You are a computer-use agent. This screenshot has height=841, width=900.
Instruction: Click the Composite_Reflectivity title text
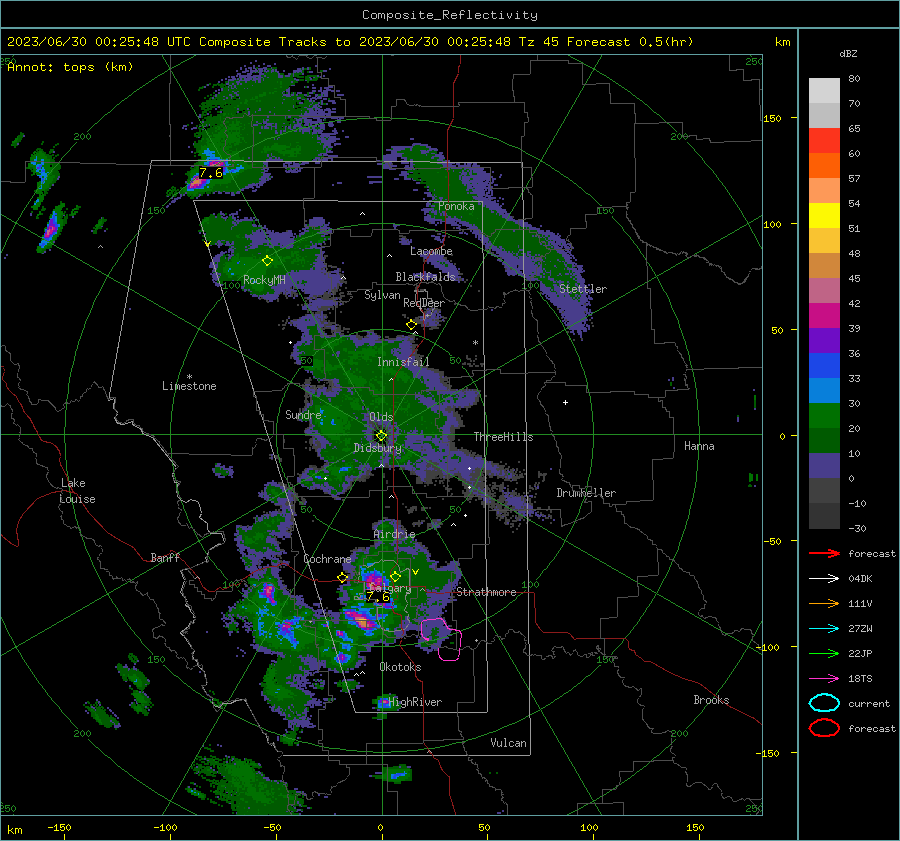click(450, 15)
